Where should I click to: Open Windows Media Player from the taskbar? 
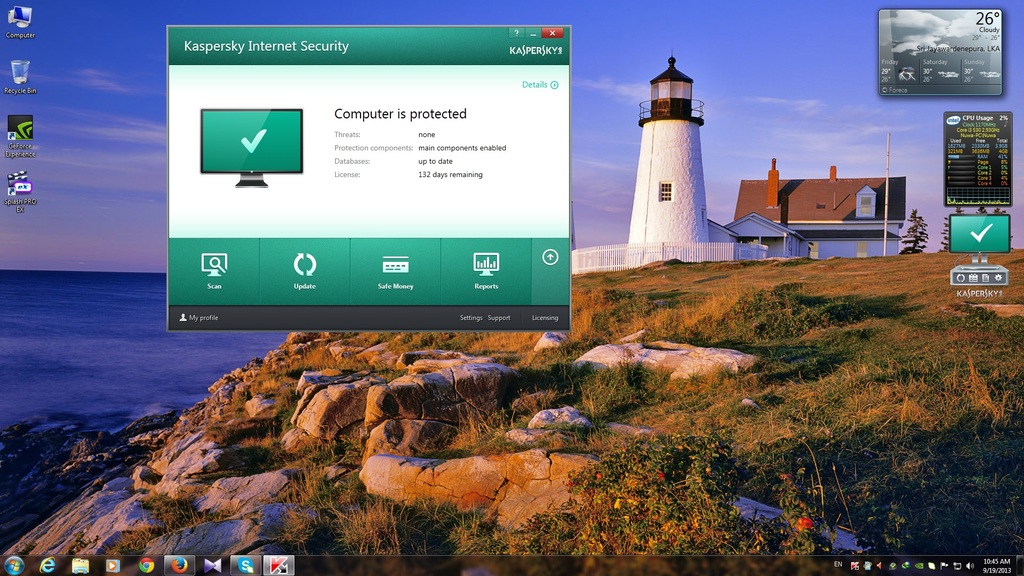tap(113, 566)
